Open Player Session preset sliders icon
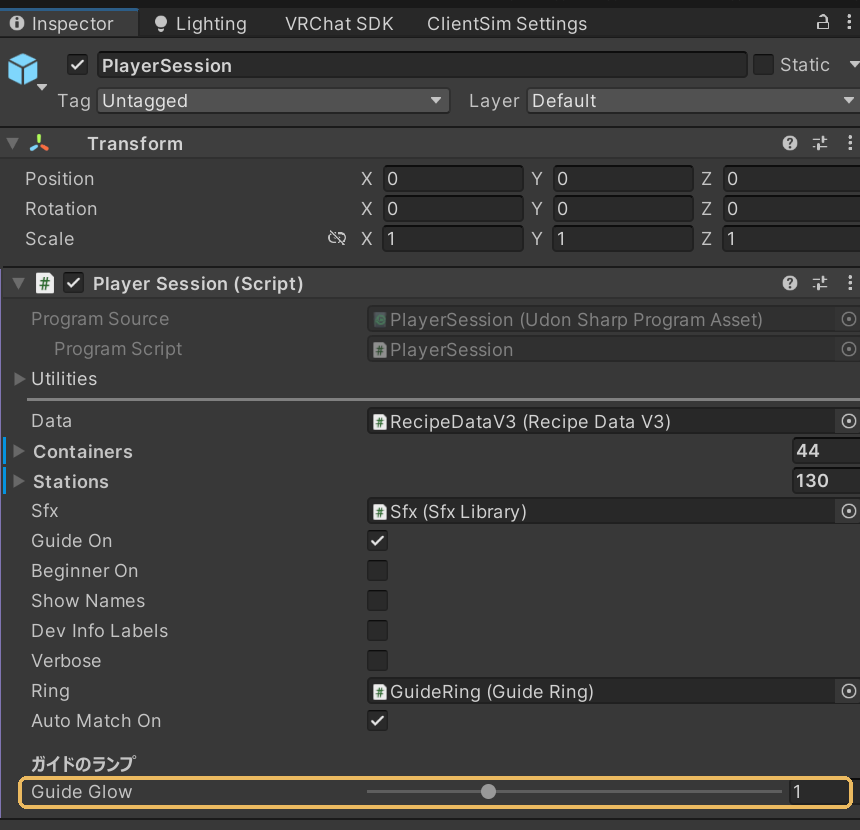Screen dimensions: 860x830 coord(820,283)
